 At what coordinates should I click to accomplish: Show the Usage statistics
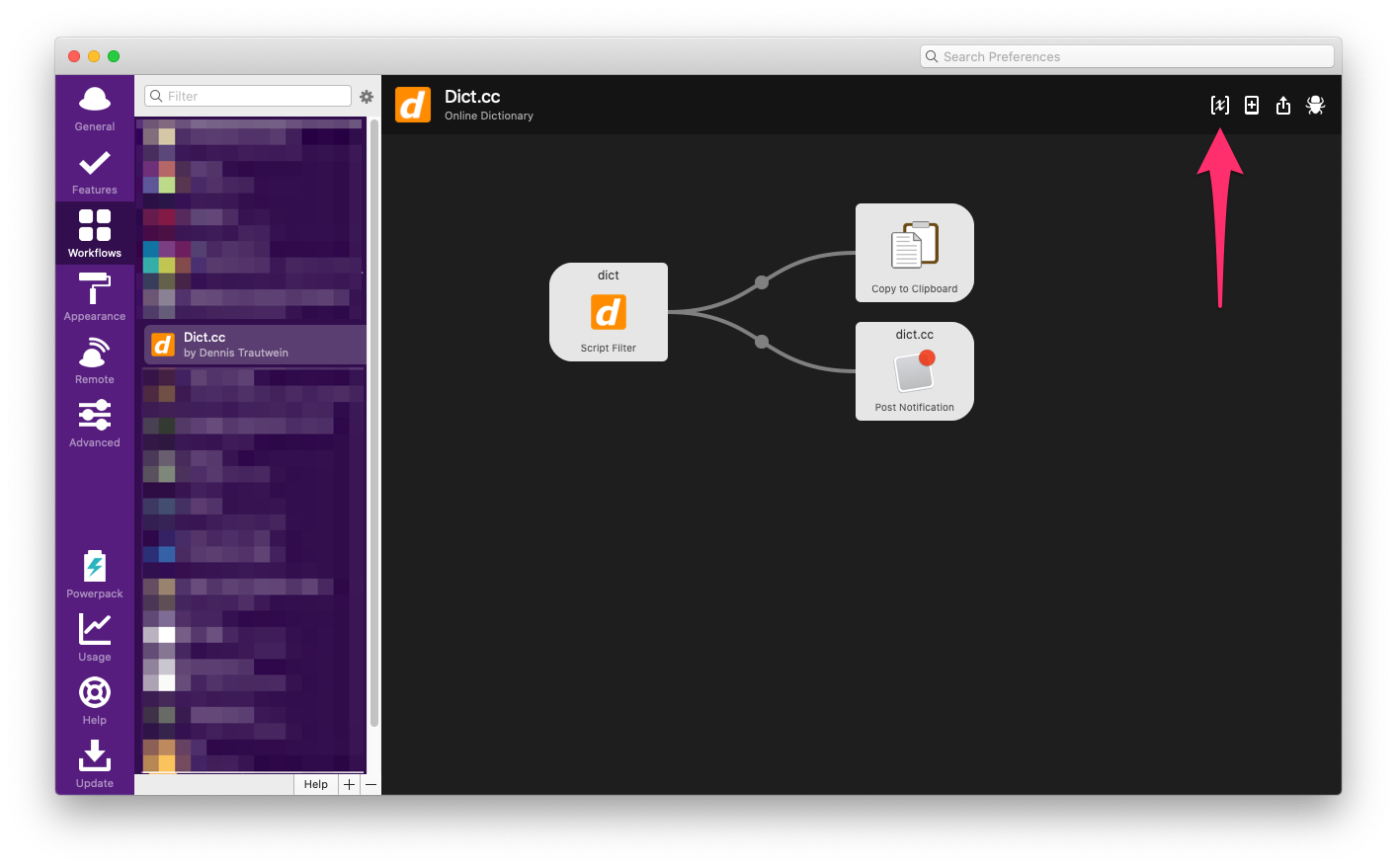click(x=95, y=637)
